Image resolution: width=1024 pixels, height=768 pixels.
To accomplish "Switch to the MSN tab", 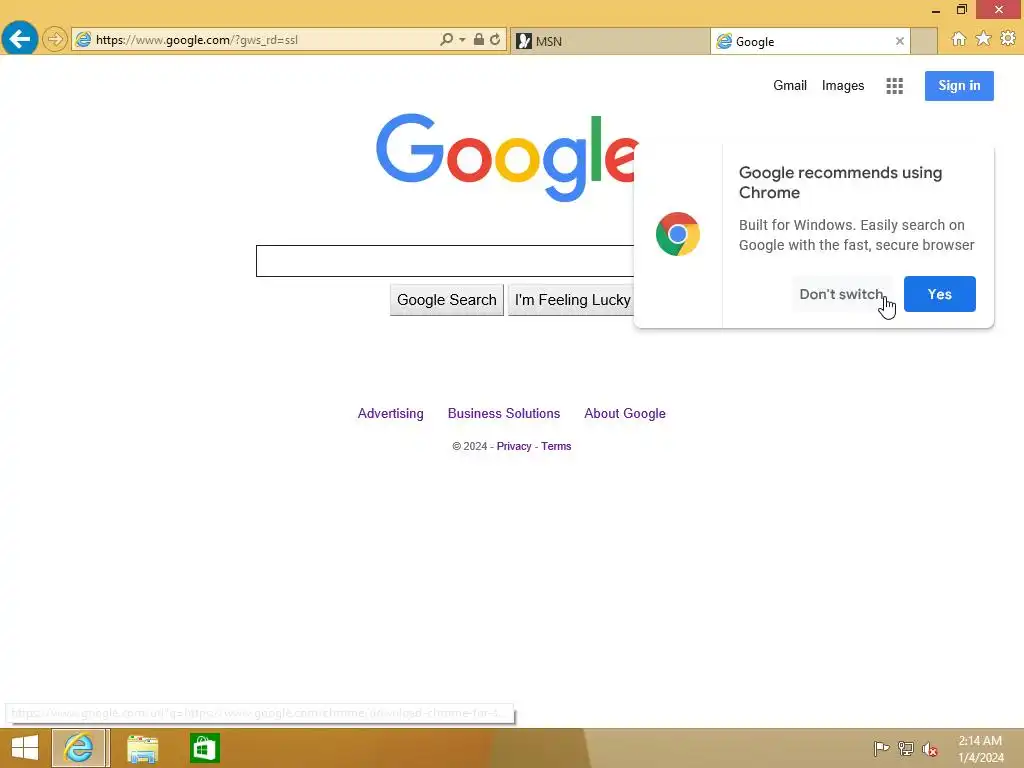I will [609, 41].
